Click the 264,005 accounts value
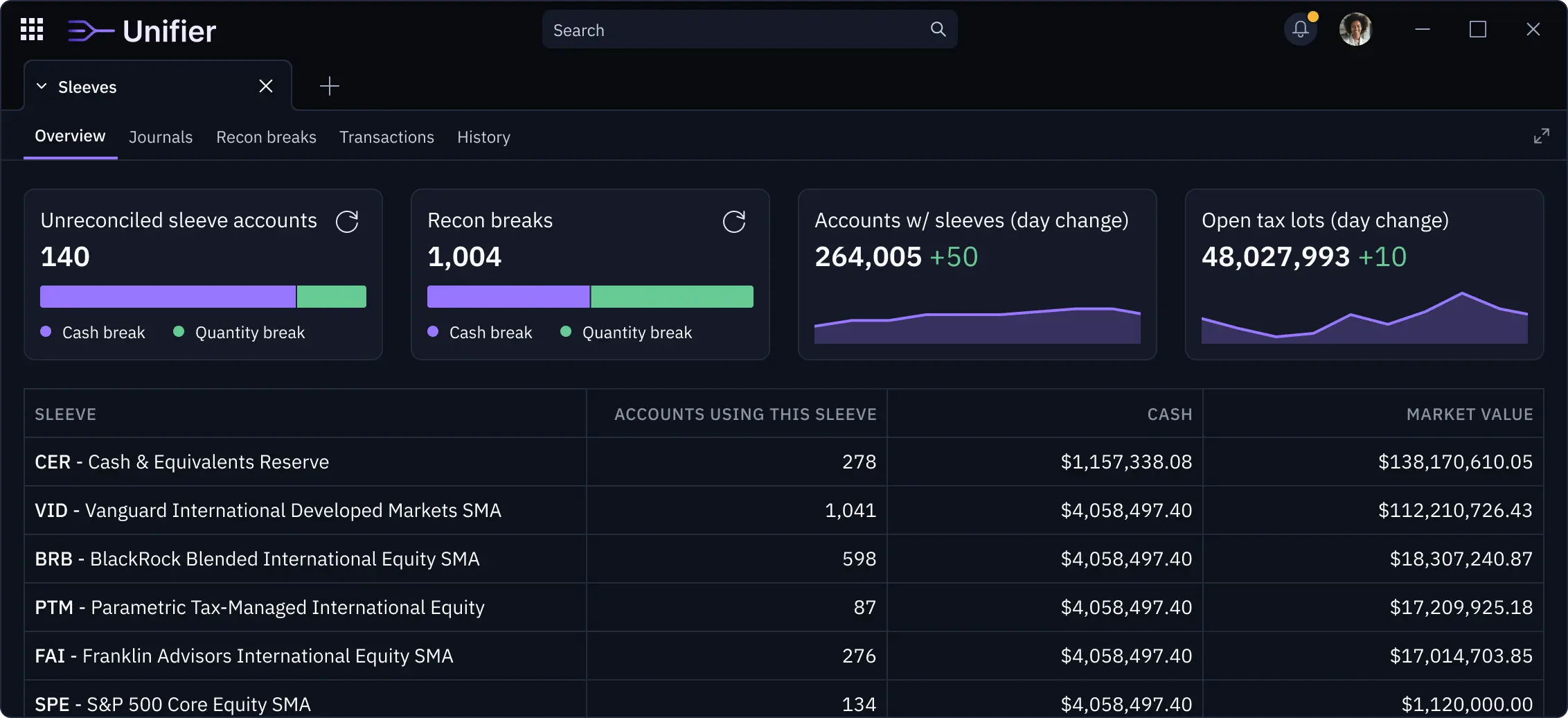 pos(868,257)
